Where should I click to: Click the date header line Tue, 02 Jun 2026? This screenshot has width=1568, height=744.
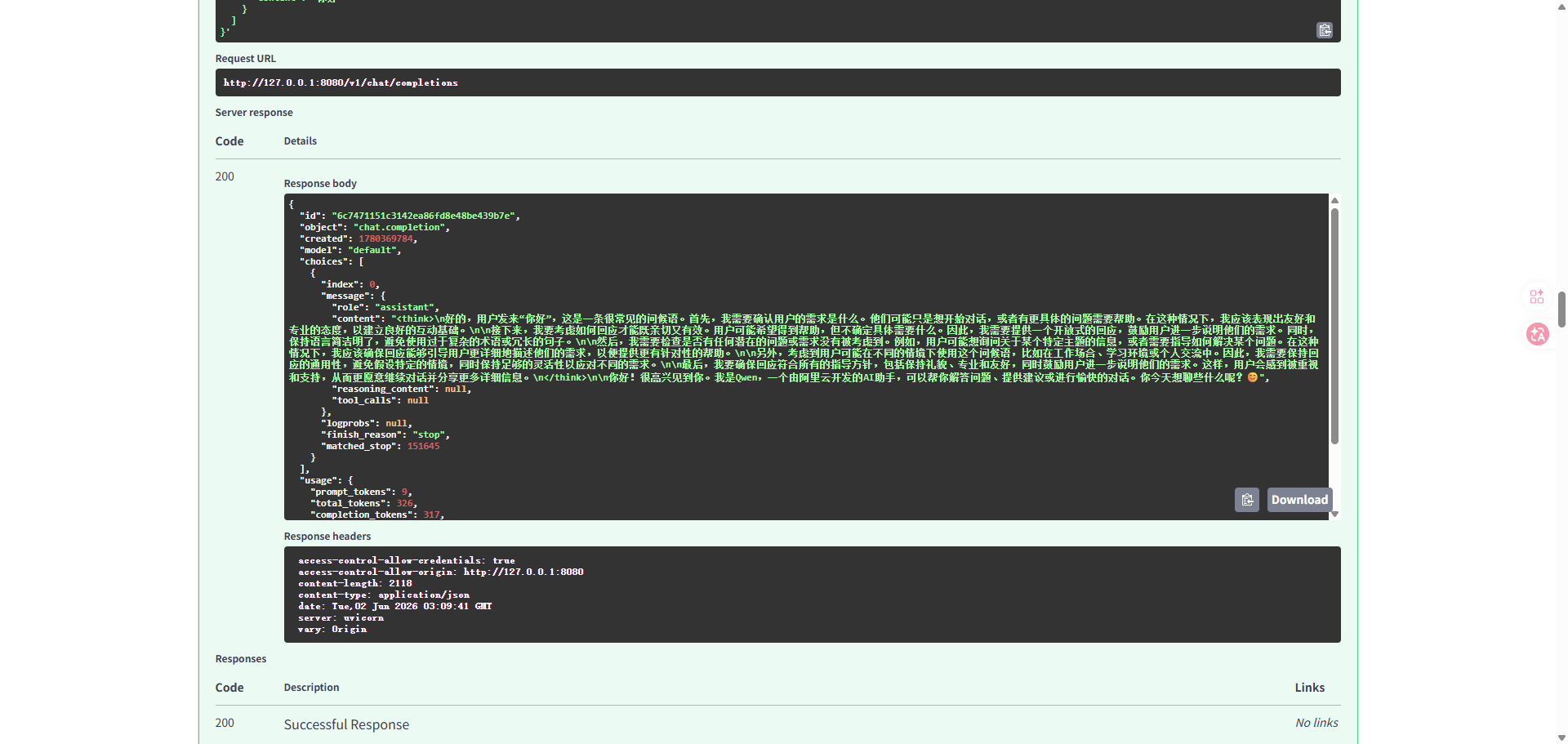click(395, 606)
